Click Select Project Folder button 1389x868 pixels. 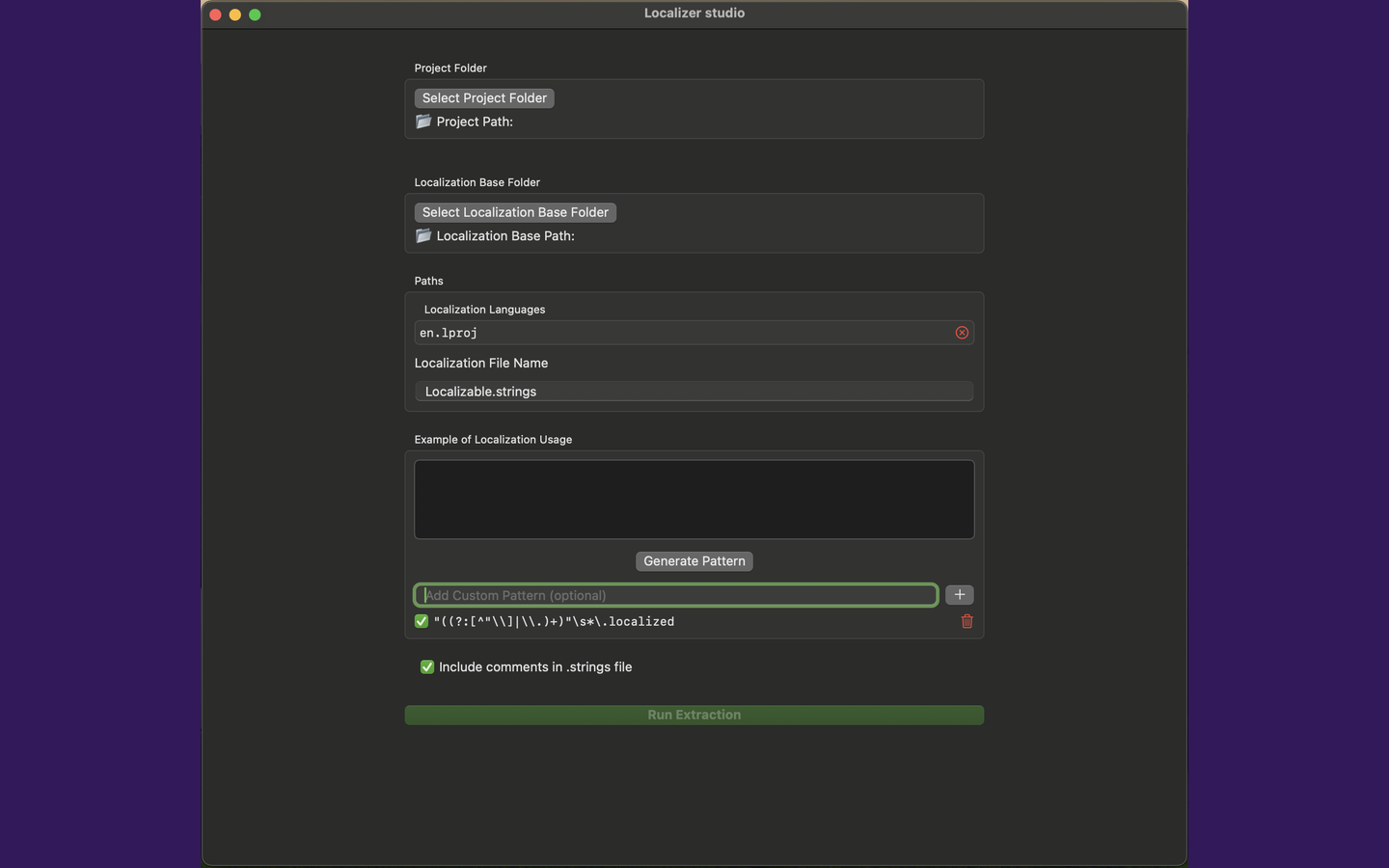coord(484,98)
